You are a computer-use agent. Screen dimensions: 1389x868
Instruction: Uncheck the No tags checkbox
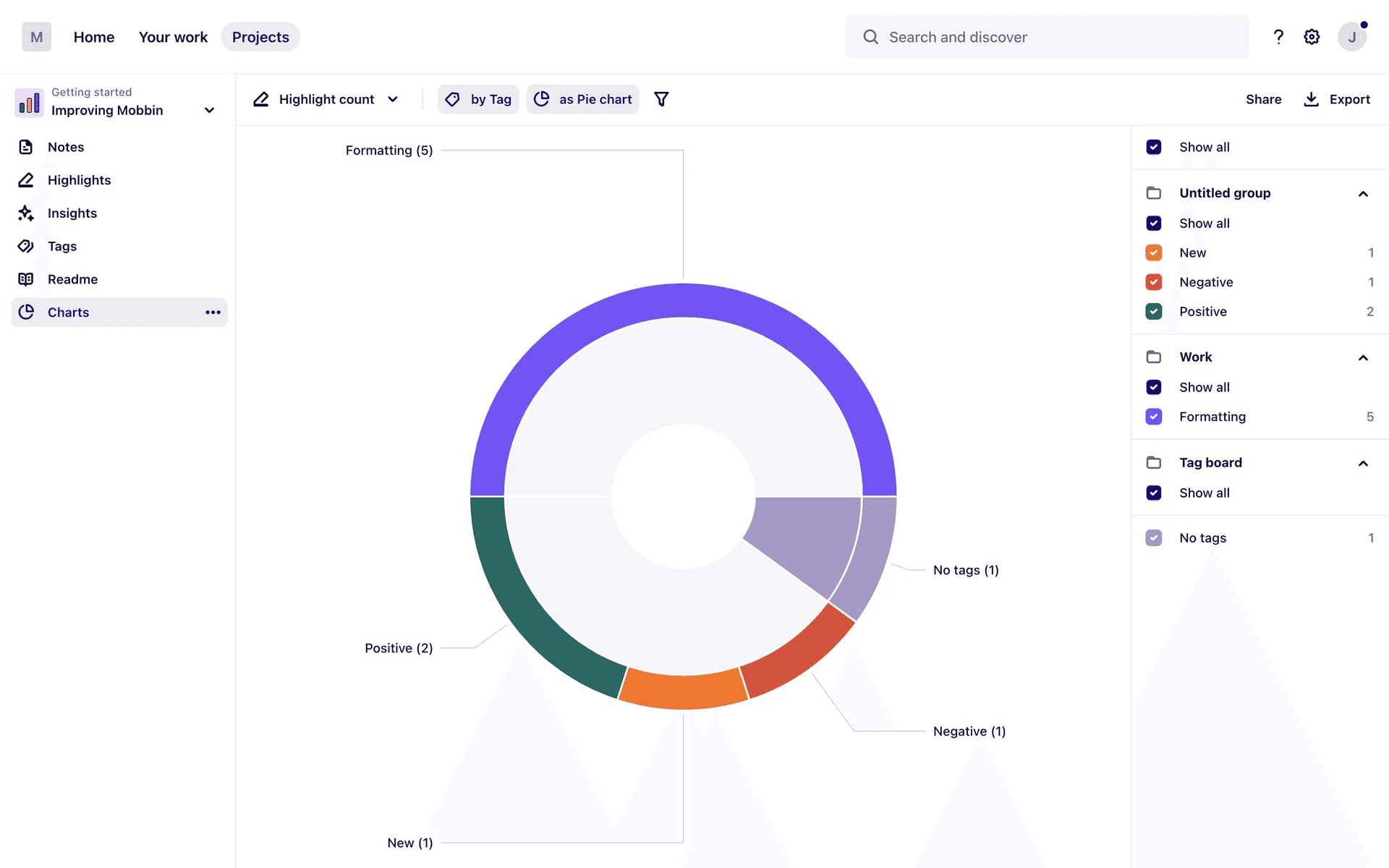point(1154,538)
